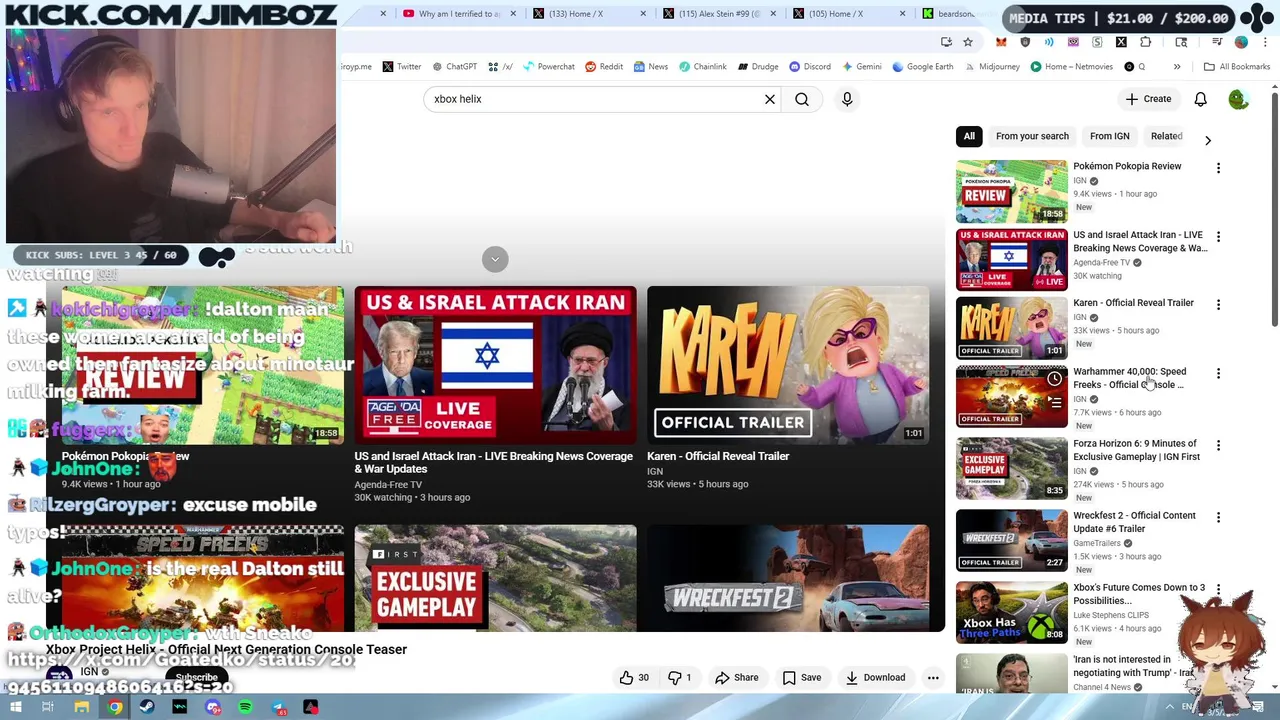Click the Create button

point(1148,99)
